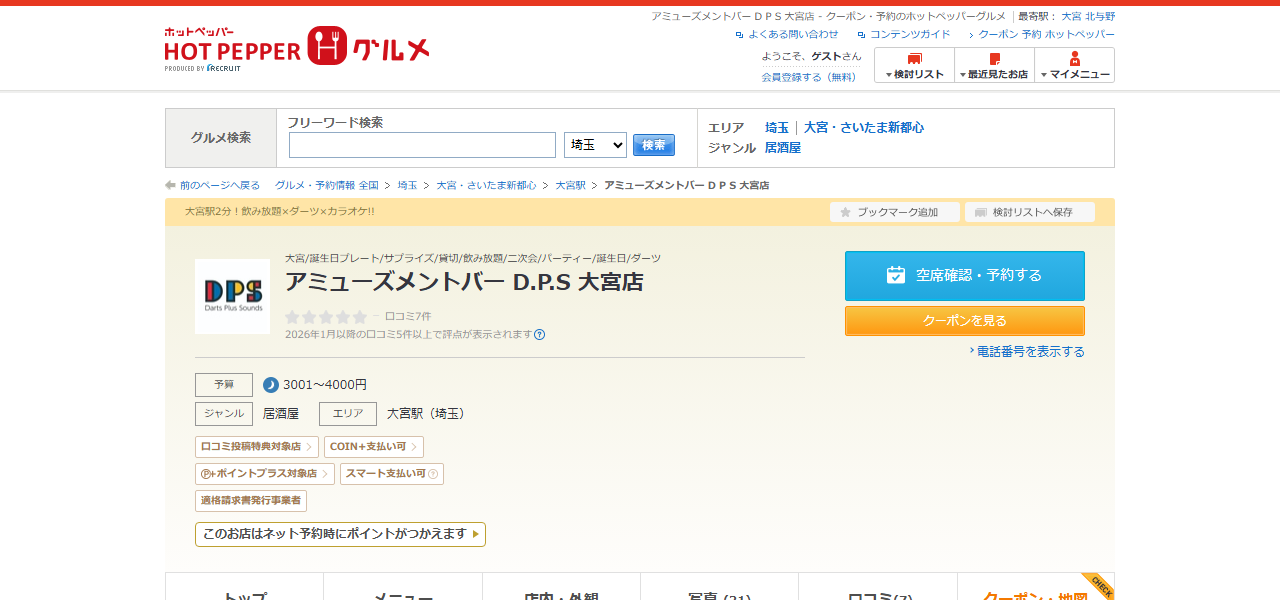This screenshot has height=600, width=1280.
Task: Click the 居酒屋 genre link
Action: pyautogui.click(x=783, y=147)
